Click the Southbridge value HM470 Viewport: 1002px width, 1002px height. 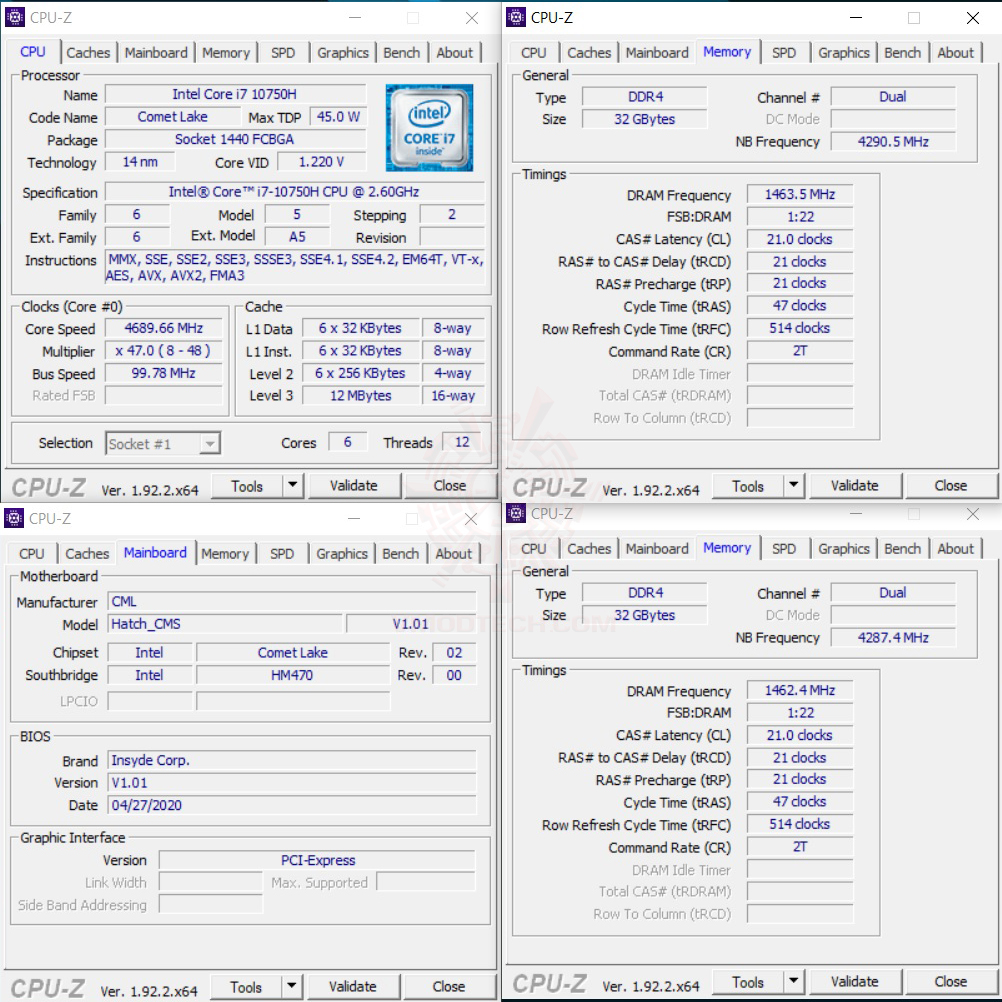pyautogui.click(x=293, y=675)
